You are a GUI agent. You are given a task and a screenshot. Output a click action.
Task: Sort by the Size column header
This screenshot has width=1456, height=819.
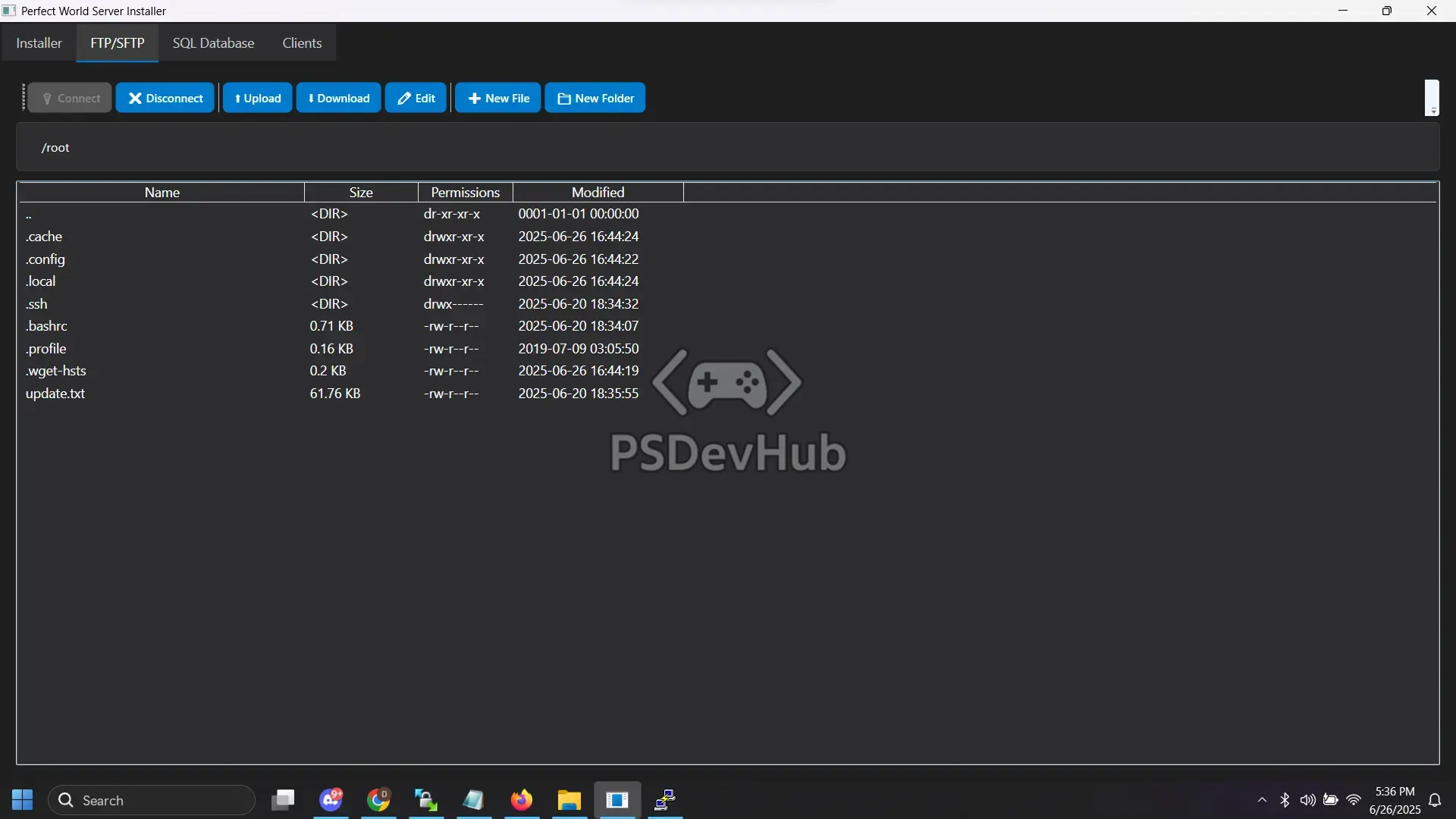click(x=361, y=193)
